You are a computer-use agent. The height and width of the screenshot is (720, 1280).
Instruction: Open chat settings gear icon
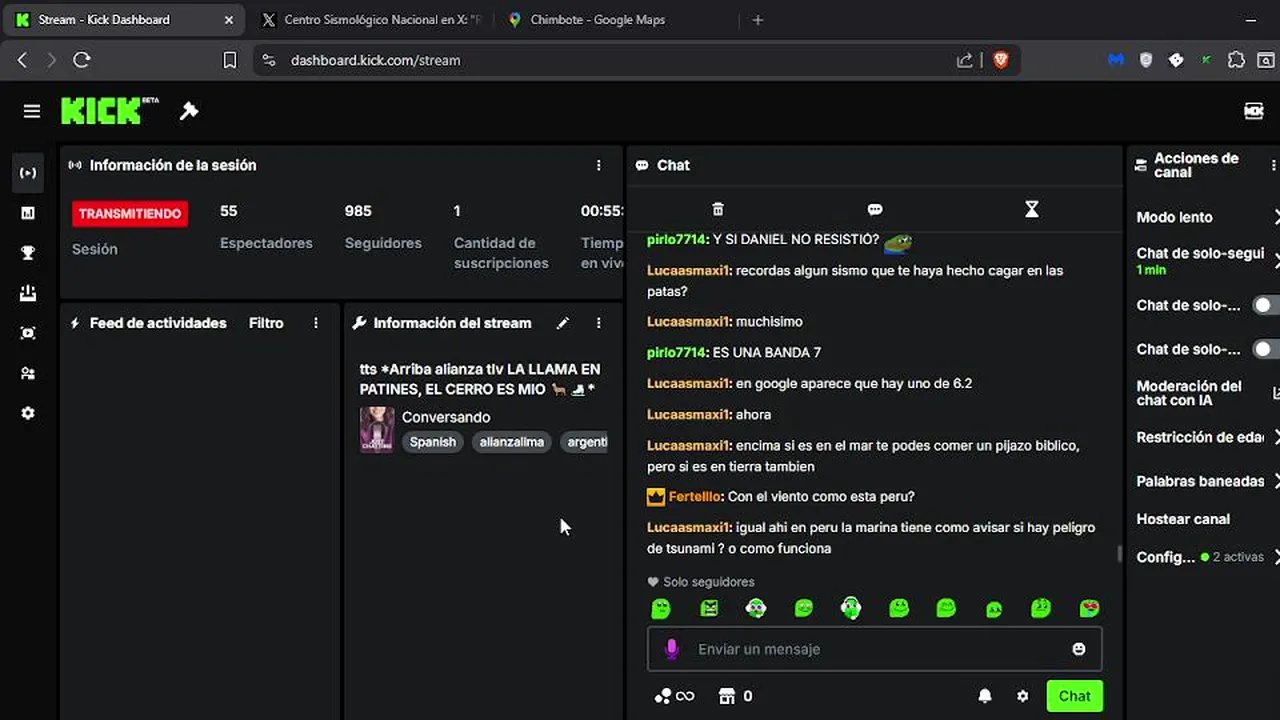coord(1022,696)
